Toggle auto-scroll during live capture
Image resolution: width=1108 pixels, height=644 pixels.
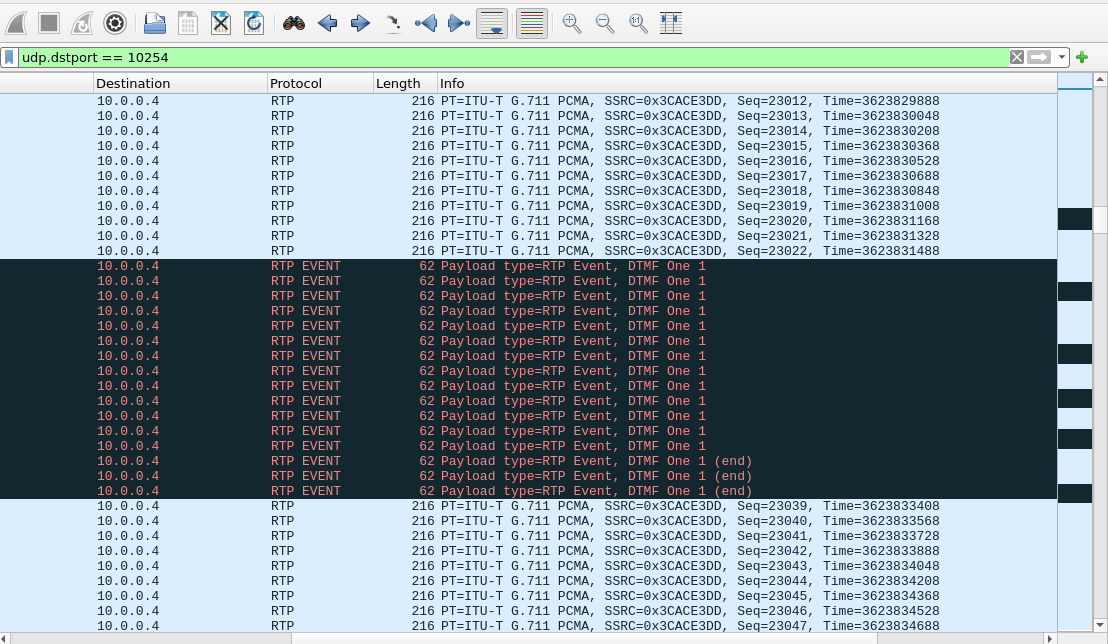coord(491,22)
